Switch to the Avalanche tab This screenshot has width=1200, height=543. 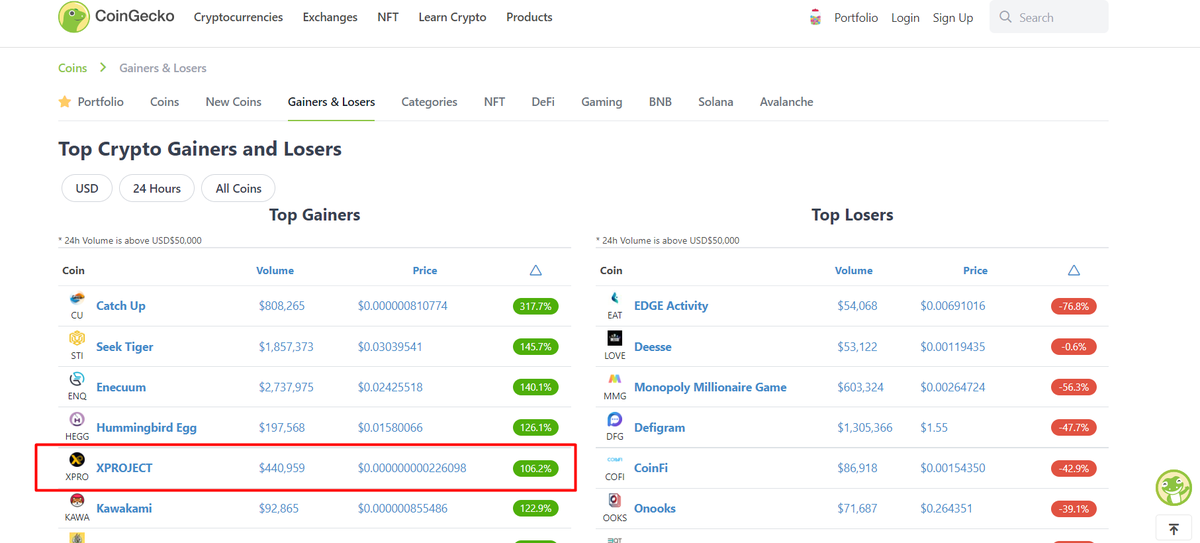click(x=786, y=102)
